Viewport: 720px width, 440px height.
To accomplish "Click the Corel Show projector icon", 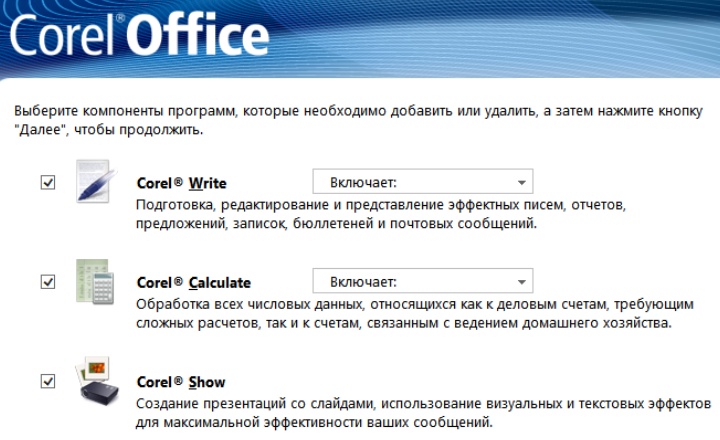I will tap(98, 381).
